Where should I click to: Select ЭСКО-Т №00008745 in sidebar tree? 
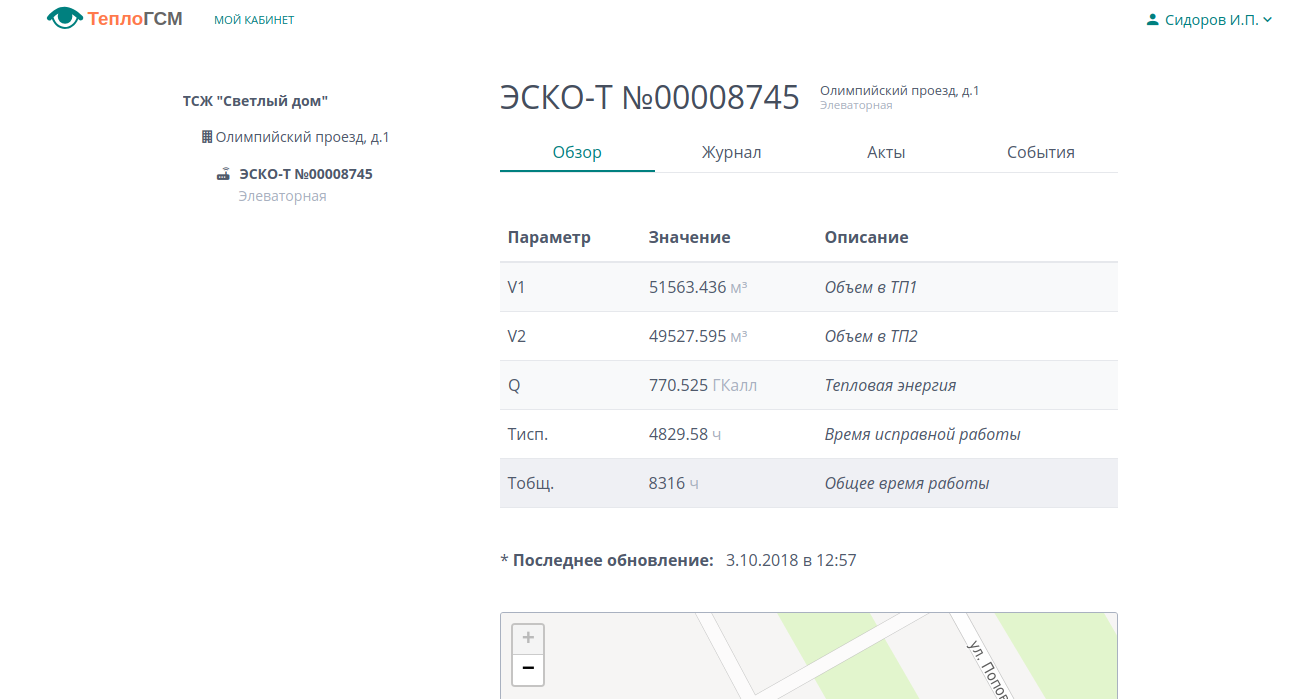306,174
